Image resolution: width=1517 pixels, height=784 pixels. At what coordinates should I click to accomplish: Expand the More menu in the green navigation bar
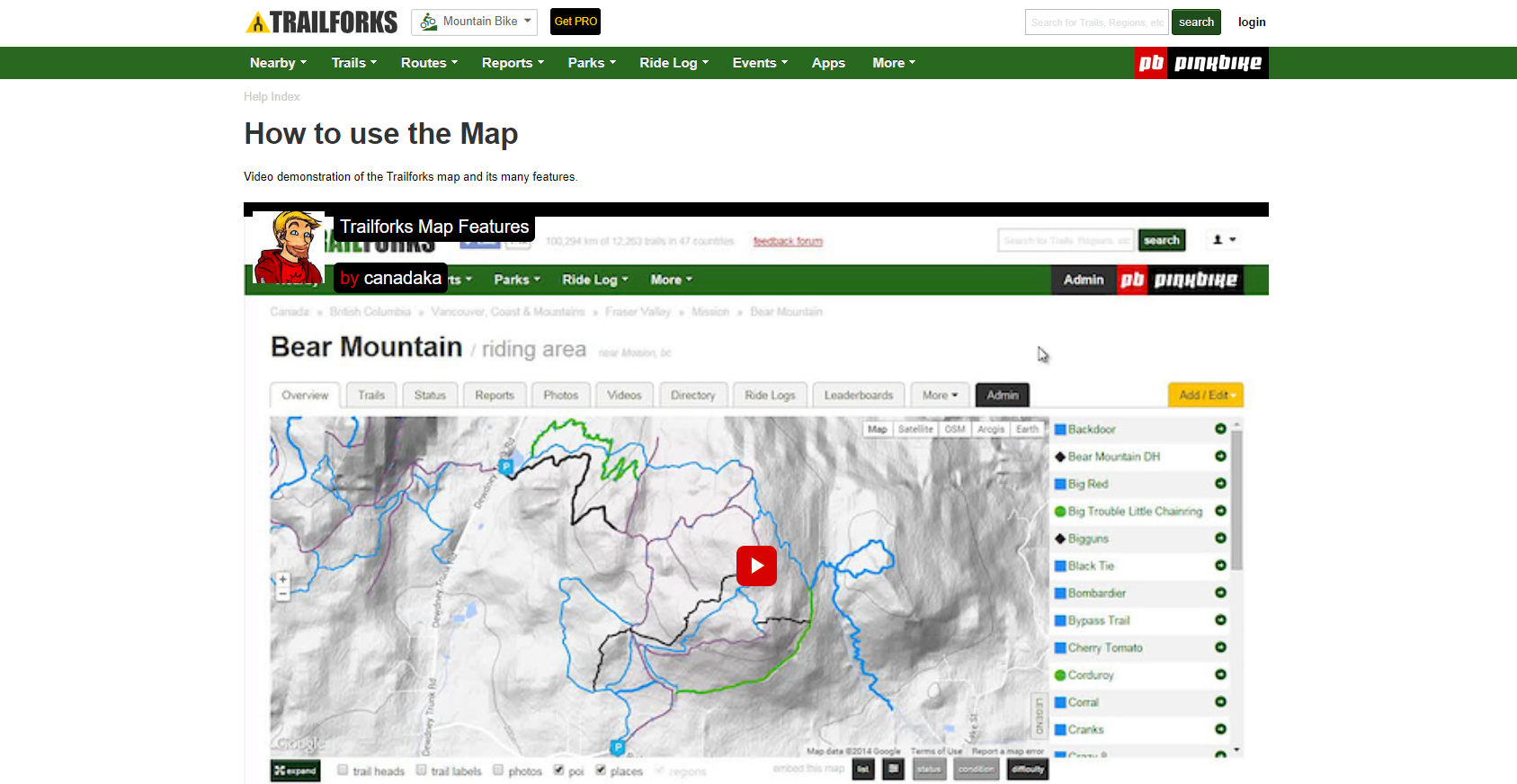click(894, 63)
